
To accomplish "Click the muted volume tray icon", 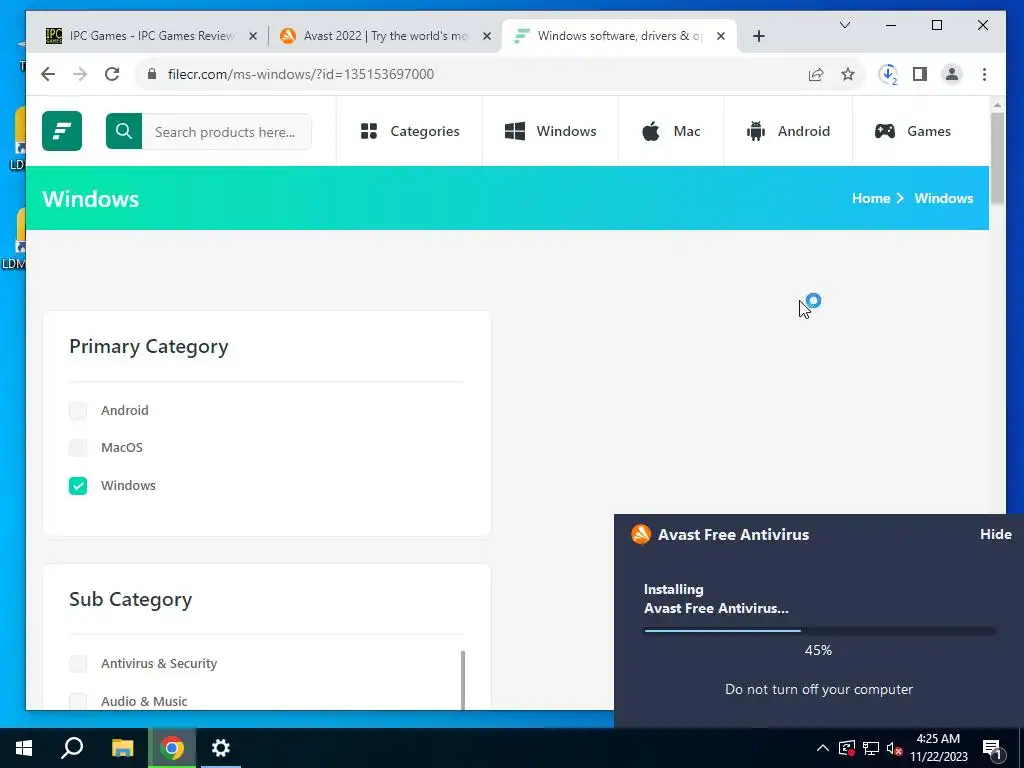I will [894, 748].
